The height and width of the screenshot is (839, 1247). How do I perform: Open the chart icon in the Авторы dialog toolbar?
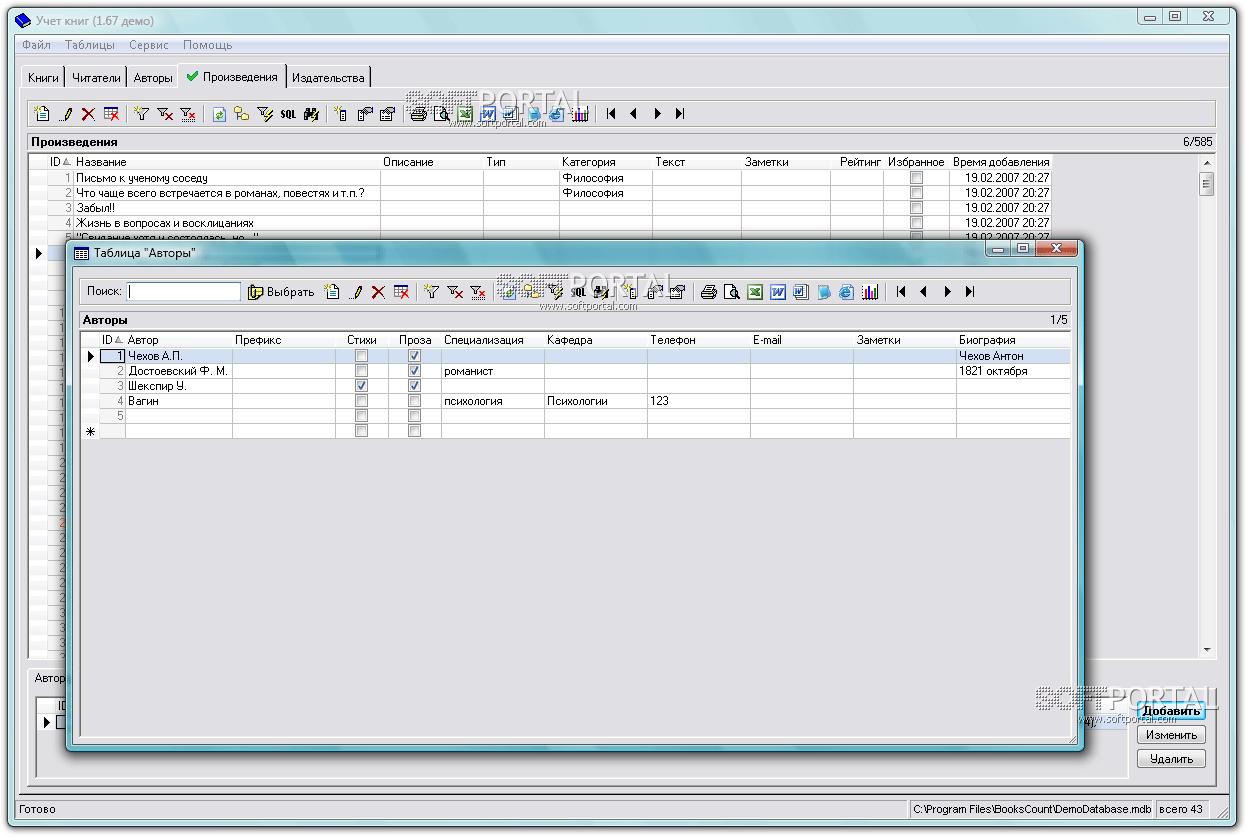[x=870, y=292]
